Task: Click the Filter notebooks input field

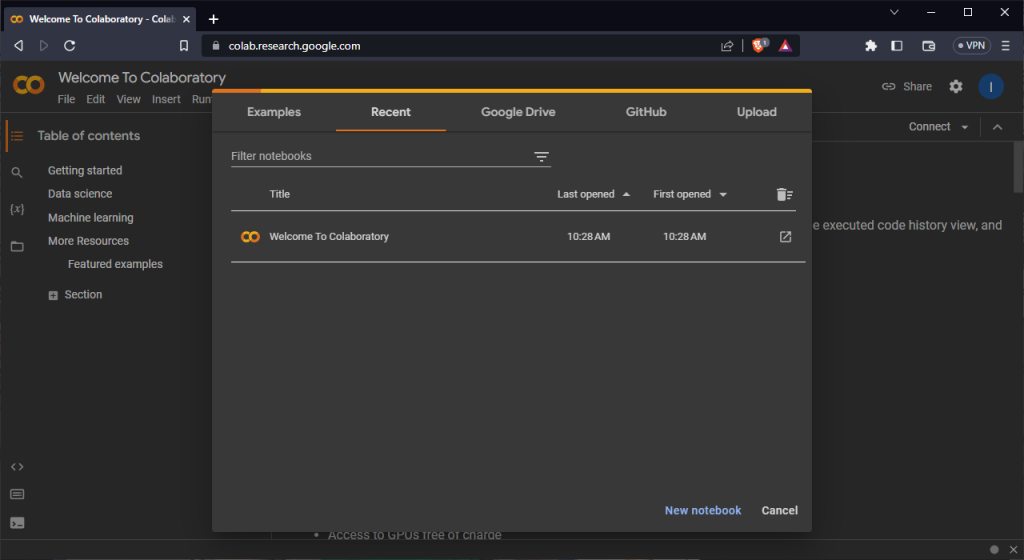Action: coord(380,156)
